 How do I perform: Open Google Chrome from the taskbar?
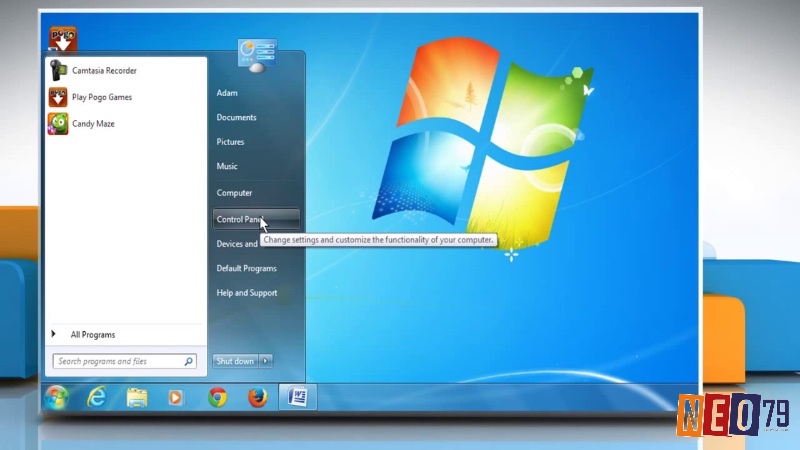217,397
